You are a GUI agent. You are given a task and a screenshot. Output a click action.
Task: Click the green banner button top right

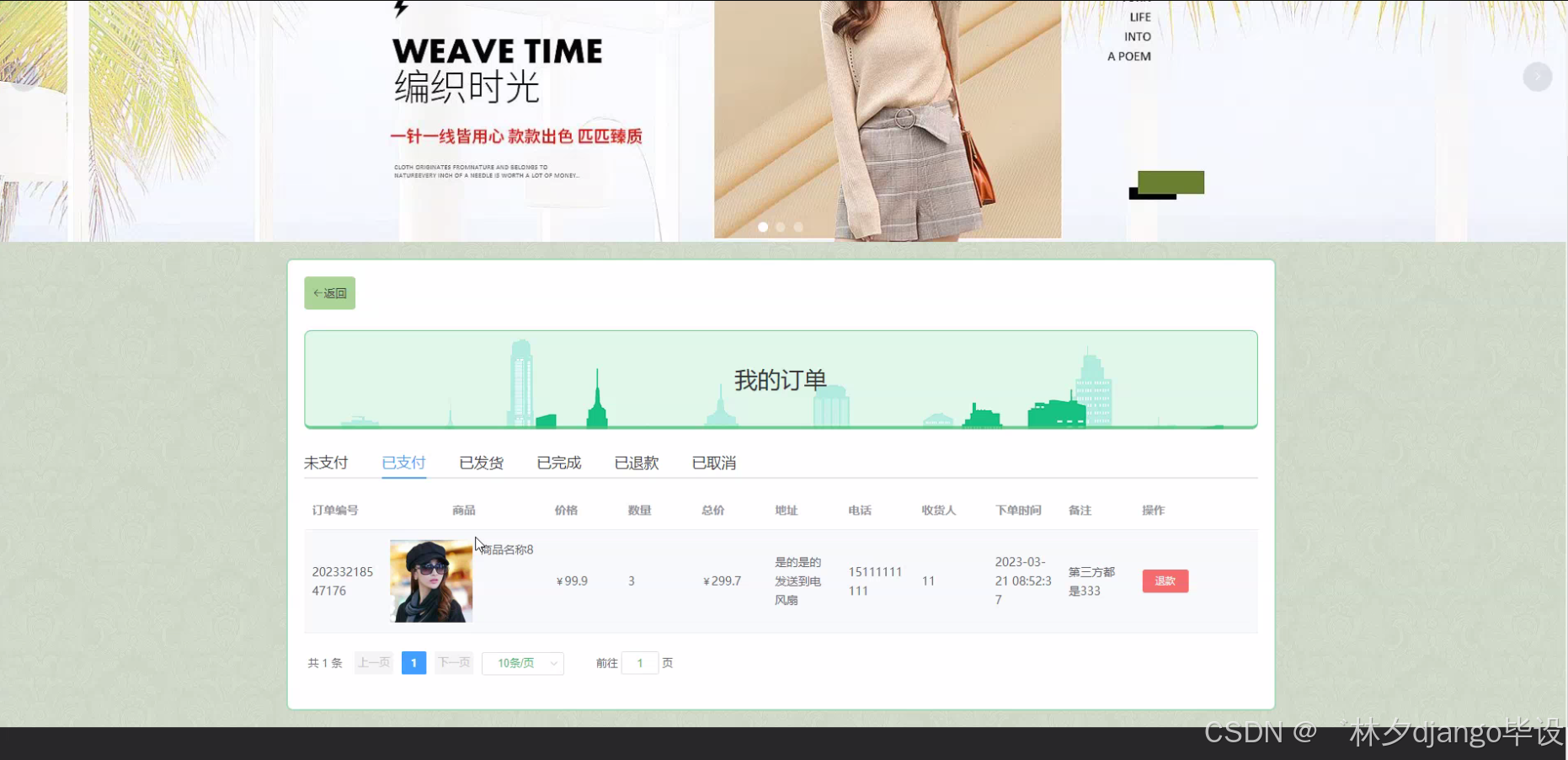click(1170, 182)
